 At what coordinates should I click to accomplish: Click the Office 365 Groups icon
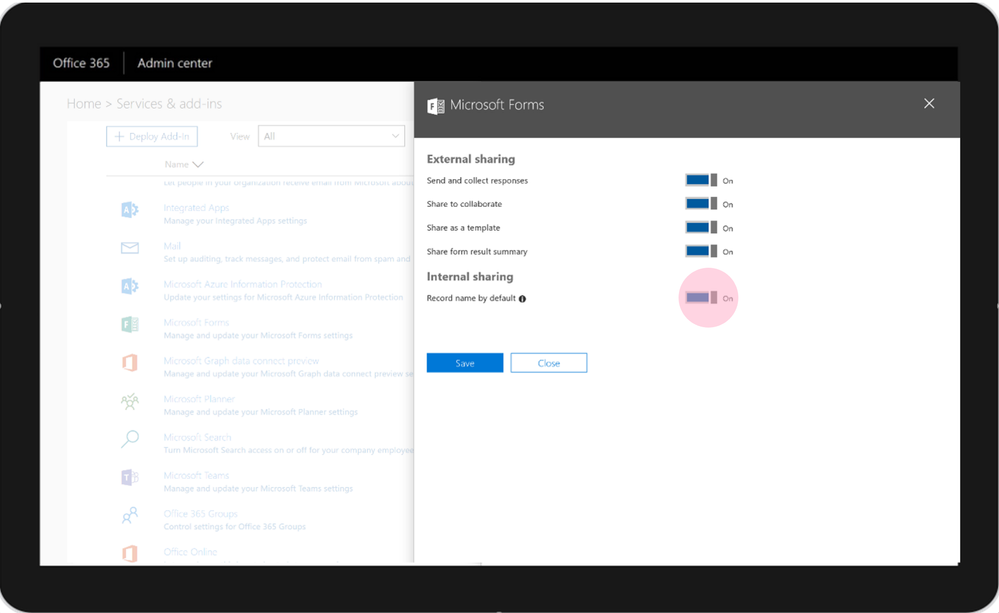(x=129, y=516)
